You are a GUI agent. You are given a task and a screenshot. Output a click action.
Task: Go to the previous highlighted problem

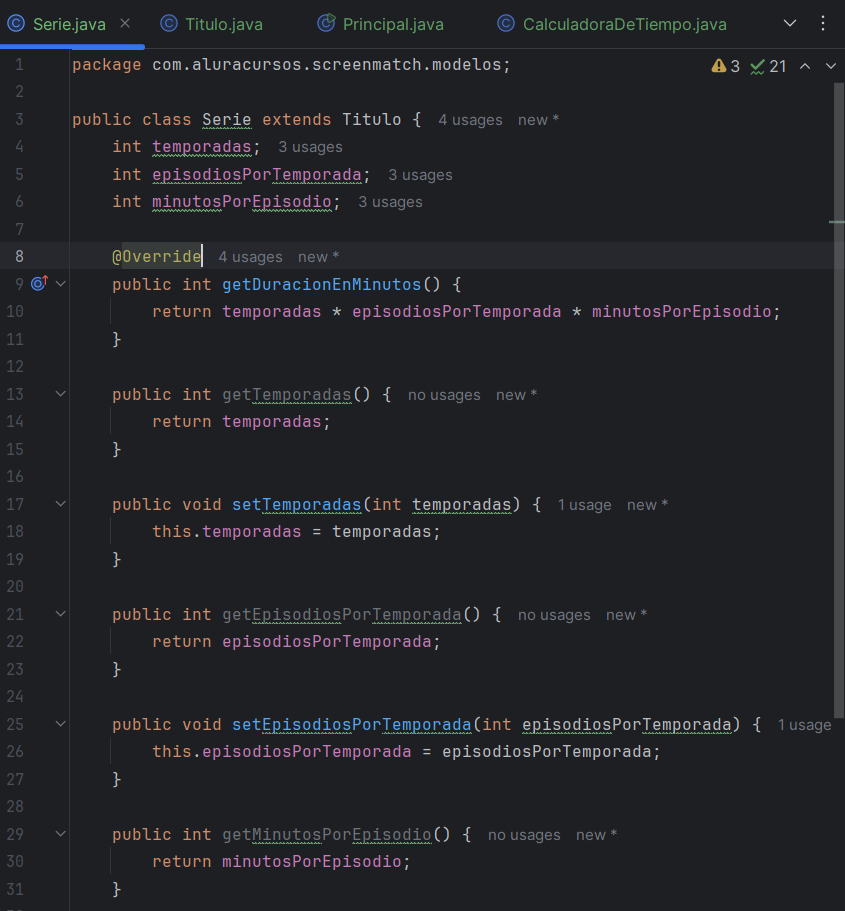(805, 66)
